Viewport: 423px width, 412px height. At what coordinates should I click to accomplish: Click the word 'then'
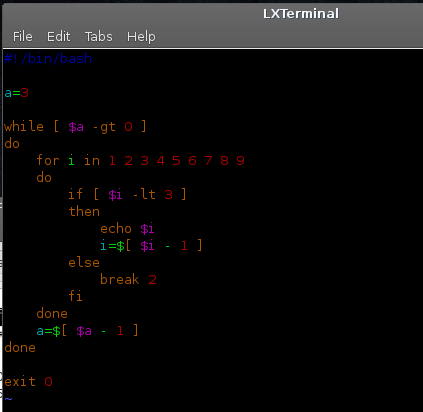84,211
